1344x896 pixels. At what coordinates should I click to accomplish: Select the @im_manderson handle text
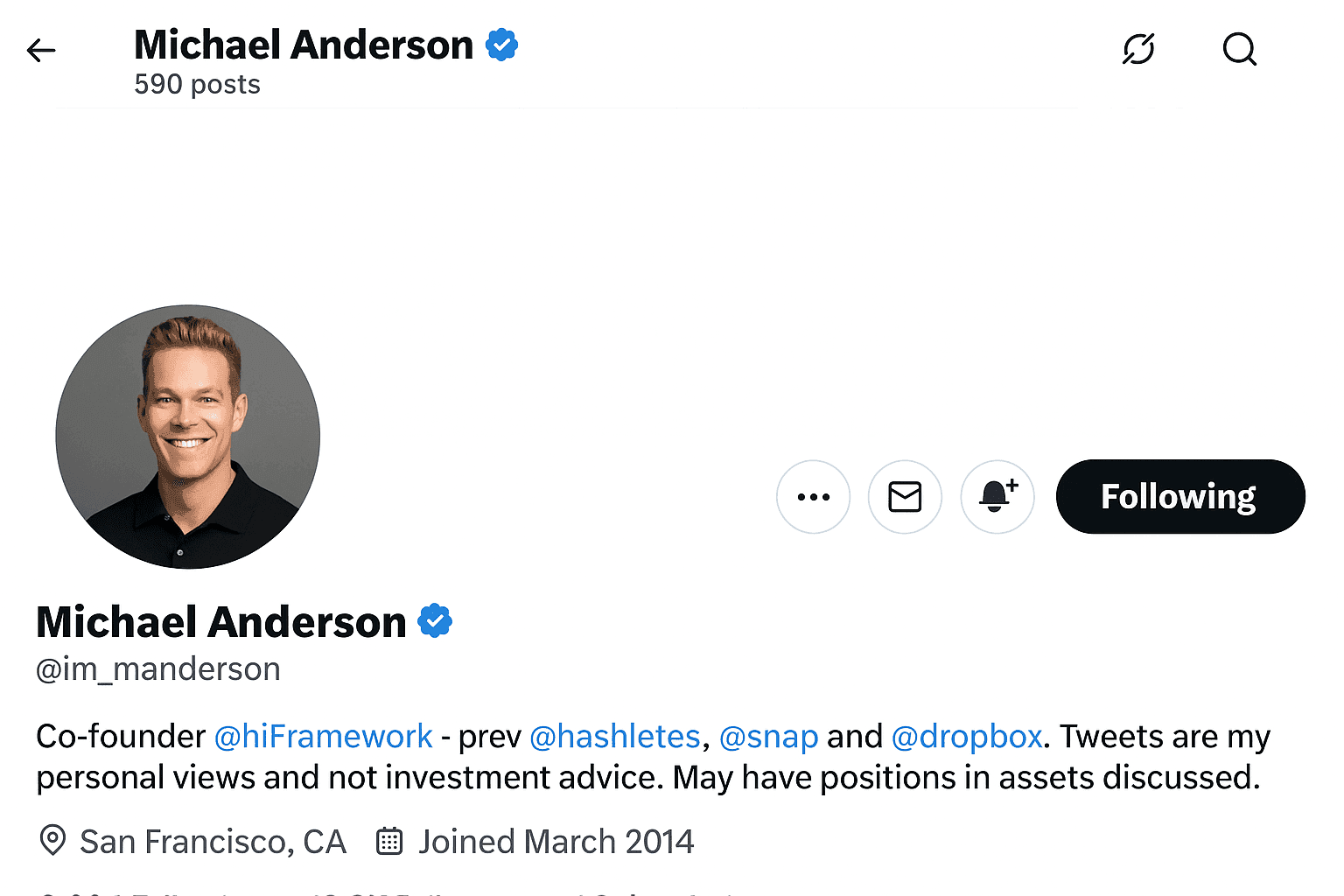pos(158,669)
